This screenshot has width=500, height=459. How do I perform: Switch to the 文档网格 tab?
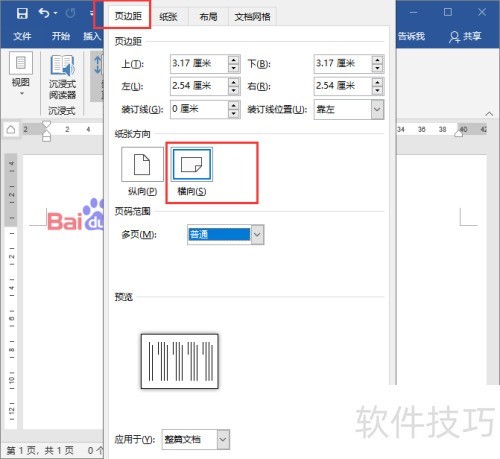[x=252, y=17]
